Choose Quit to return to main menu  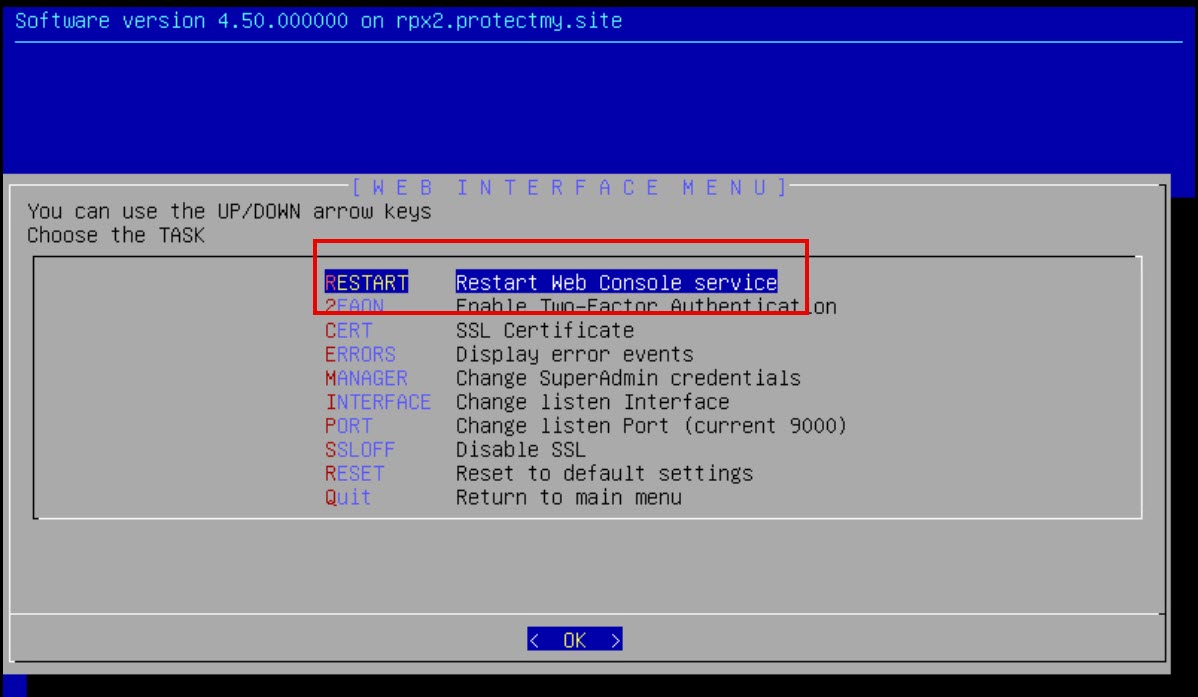click(348, 498)
